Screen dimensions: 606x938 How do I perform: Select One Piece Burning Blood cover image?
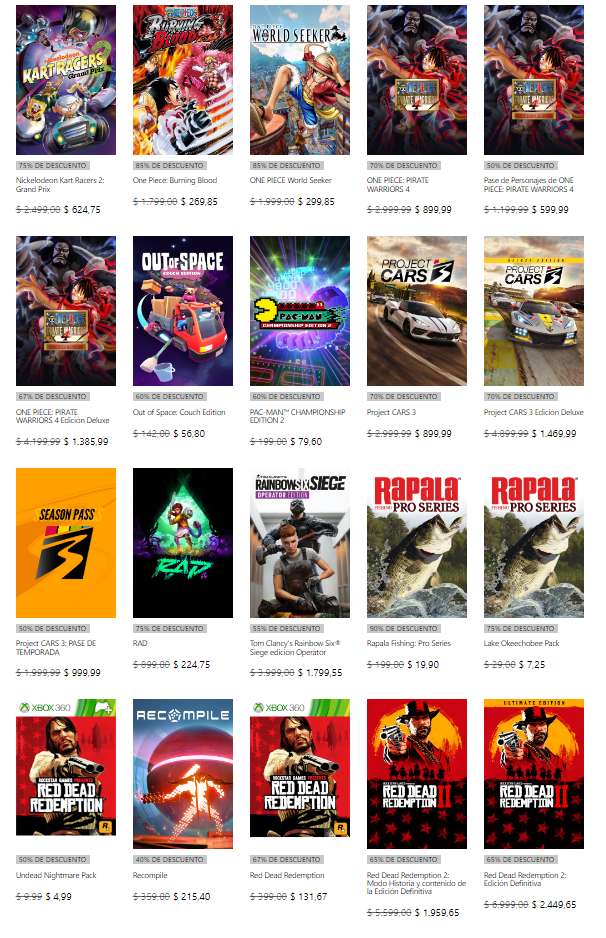coord(182,80)
